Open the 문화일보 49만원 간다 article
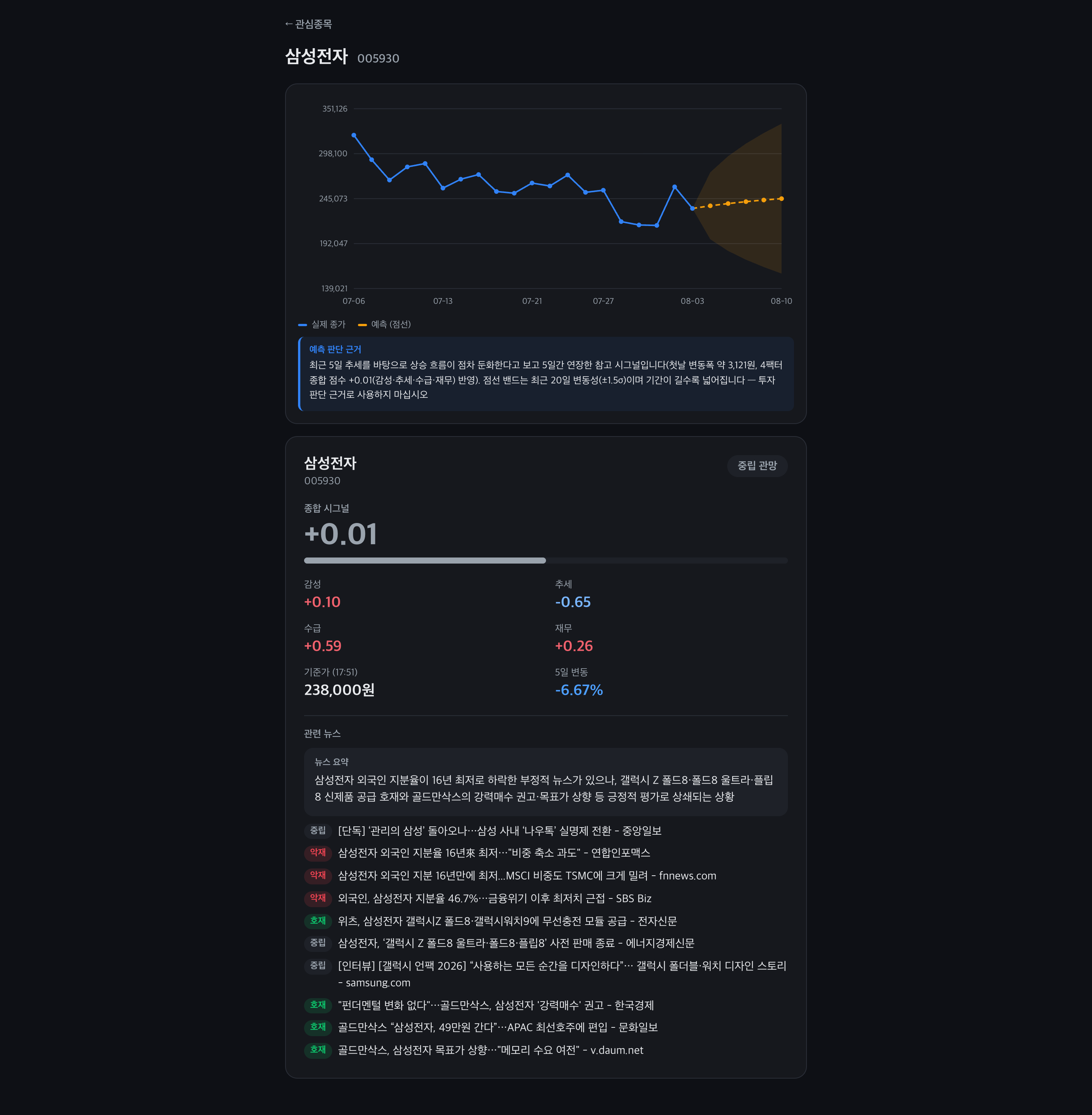Image resolution: width=1092 pixels, height=1115 pixels. [x=498, y=1027]
